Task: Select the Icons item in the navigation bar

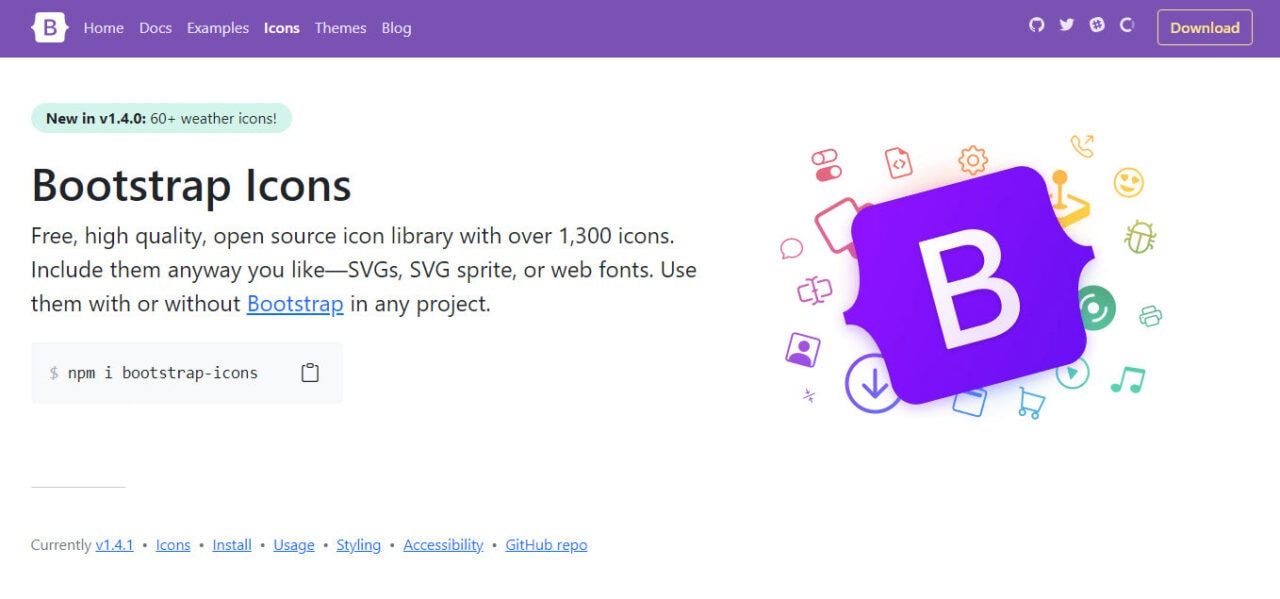Action: [x=281, y=28]
